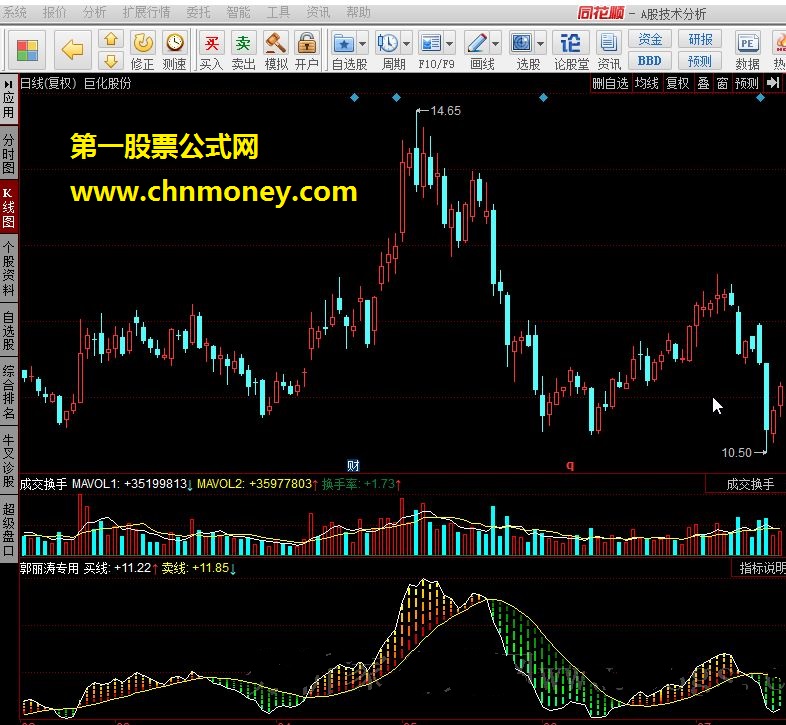The height and width of the screenshot is (725, 786).
Task: Click the 资金 button
Action: (650, 39)
